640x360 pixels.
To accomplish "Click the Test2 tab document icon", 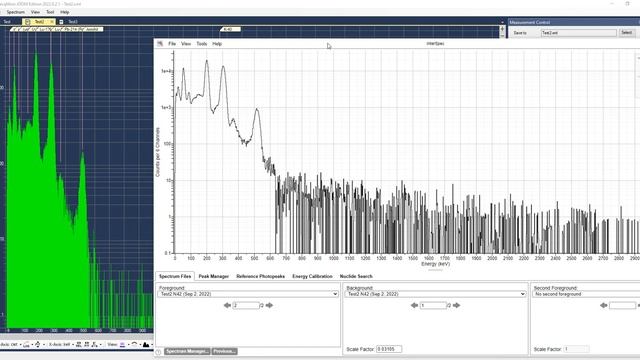I will (x=27, y=22).
